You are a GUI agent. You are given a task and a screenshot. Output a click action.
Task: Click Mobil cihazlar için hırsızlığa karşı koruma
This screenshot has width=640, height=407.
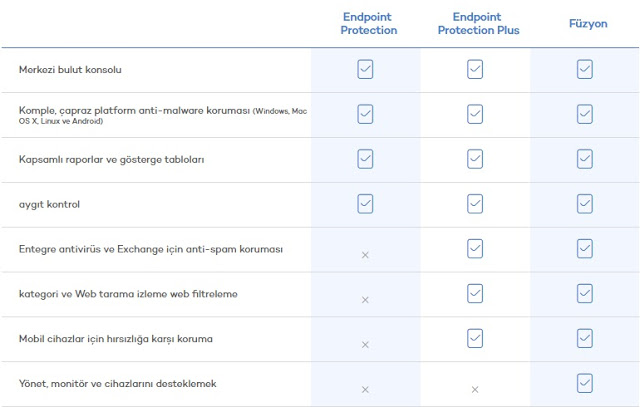coord(115,339)
